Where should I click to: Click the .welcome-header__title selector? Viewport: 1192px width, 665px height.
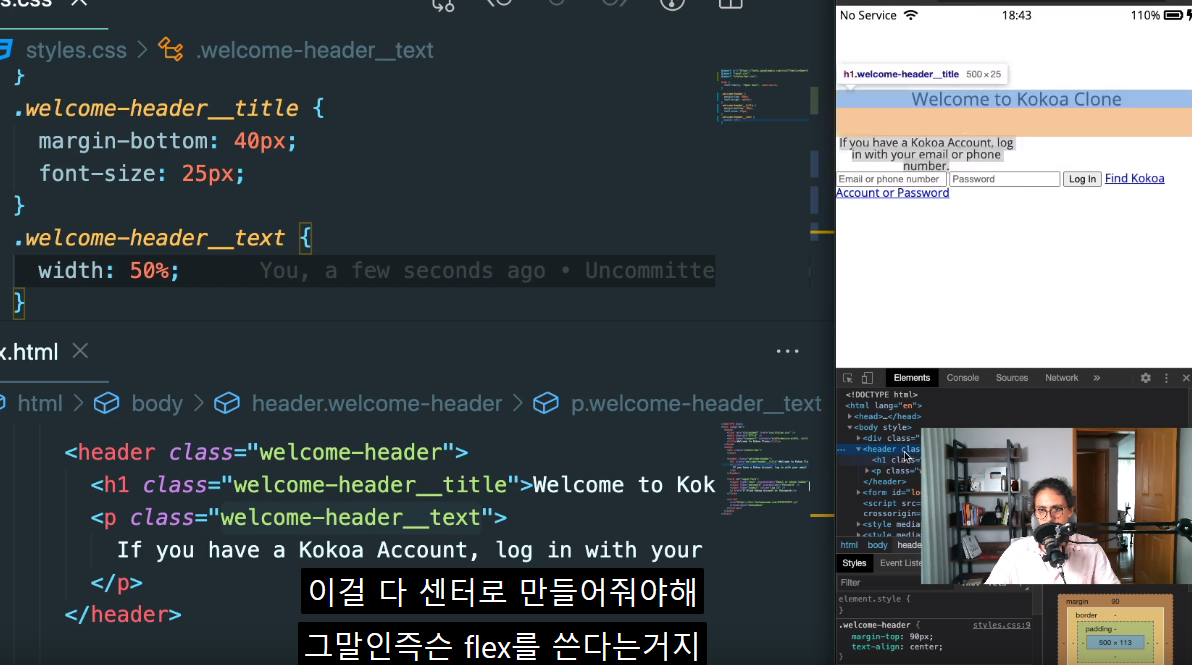coord(156,108)
